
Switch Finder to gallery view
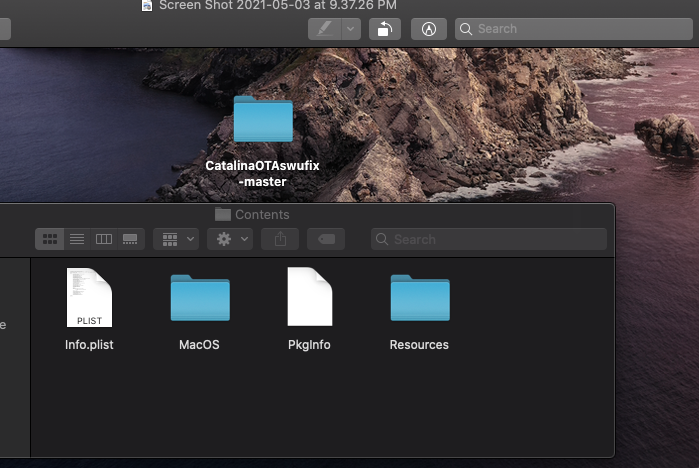pos(130,239)
